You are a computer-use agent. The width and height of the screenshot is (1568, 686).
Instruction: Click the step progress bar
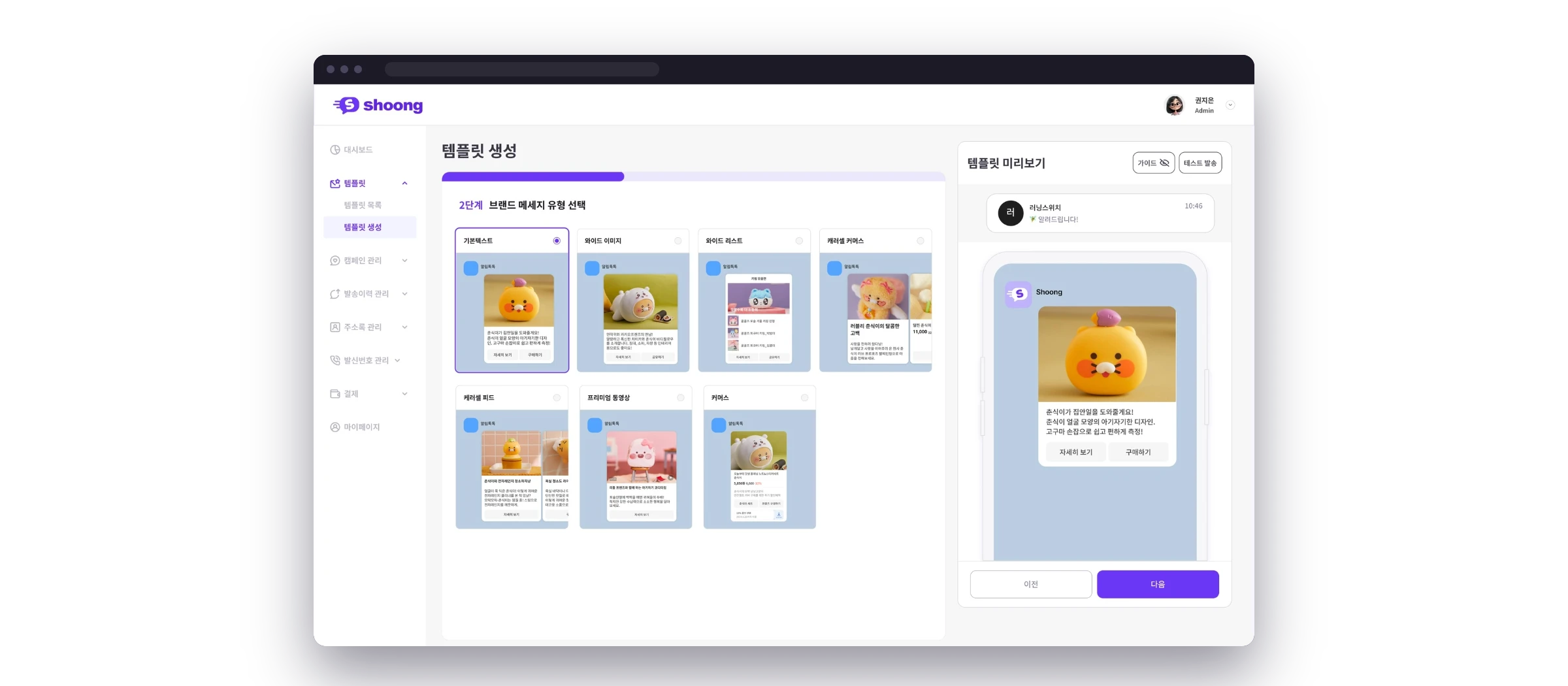coord(693,176)
